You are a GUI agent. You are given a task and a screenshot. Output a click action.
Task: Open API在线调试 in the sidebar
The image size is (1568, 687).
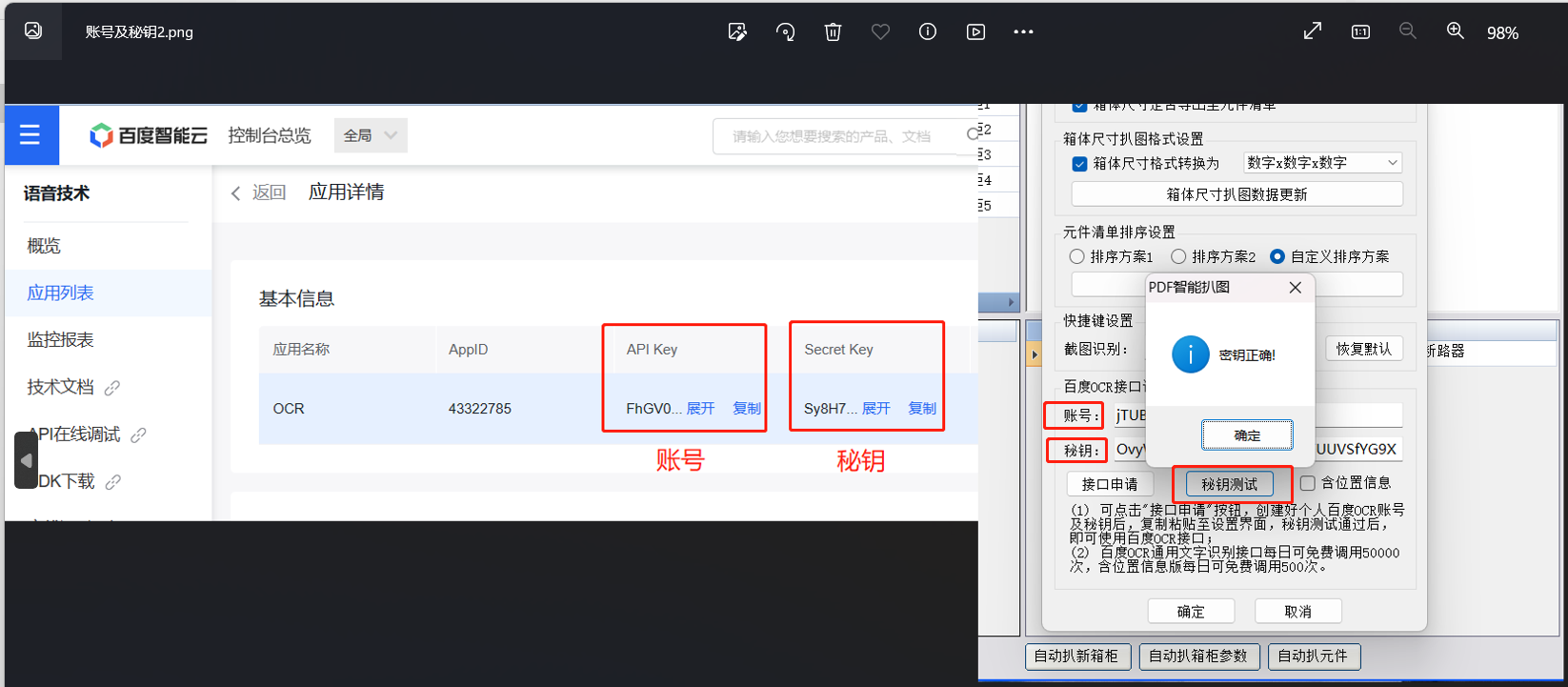point(74,434)
